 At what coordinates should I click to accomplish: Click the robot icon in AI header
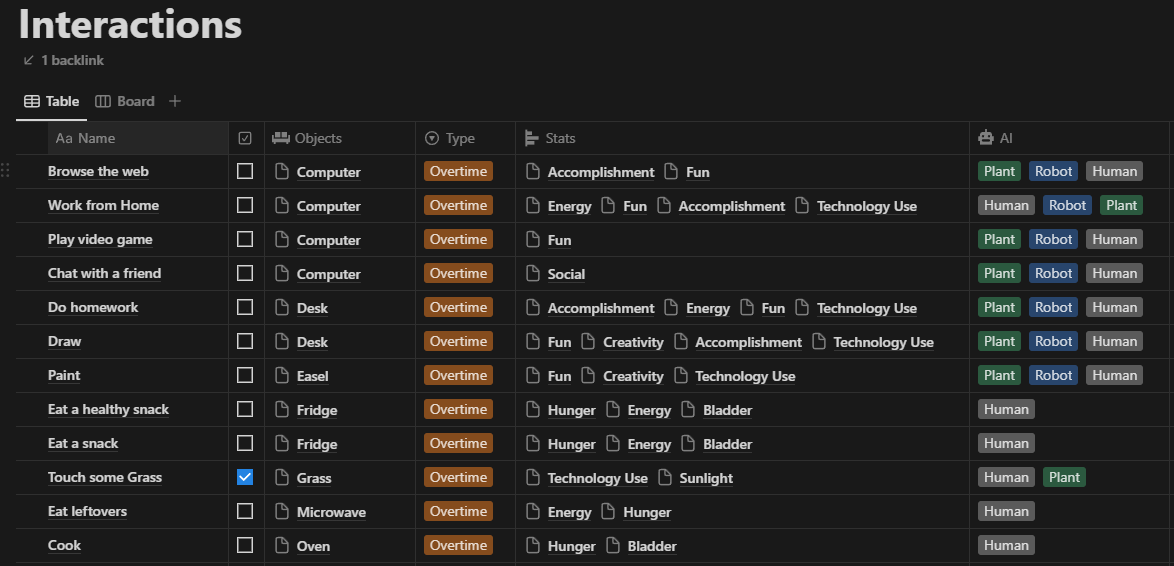[986, 138]
